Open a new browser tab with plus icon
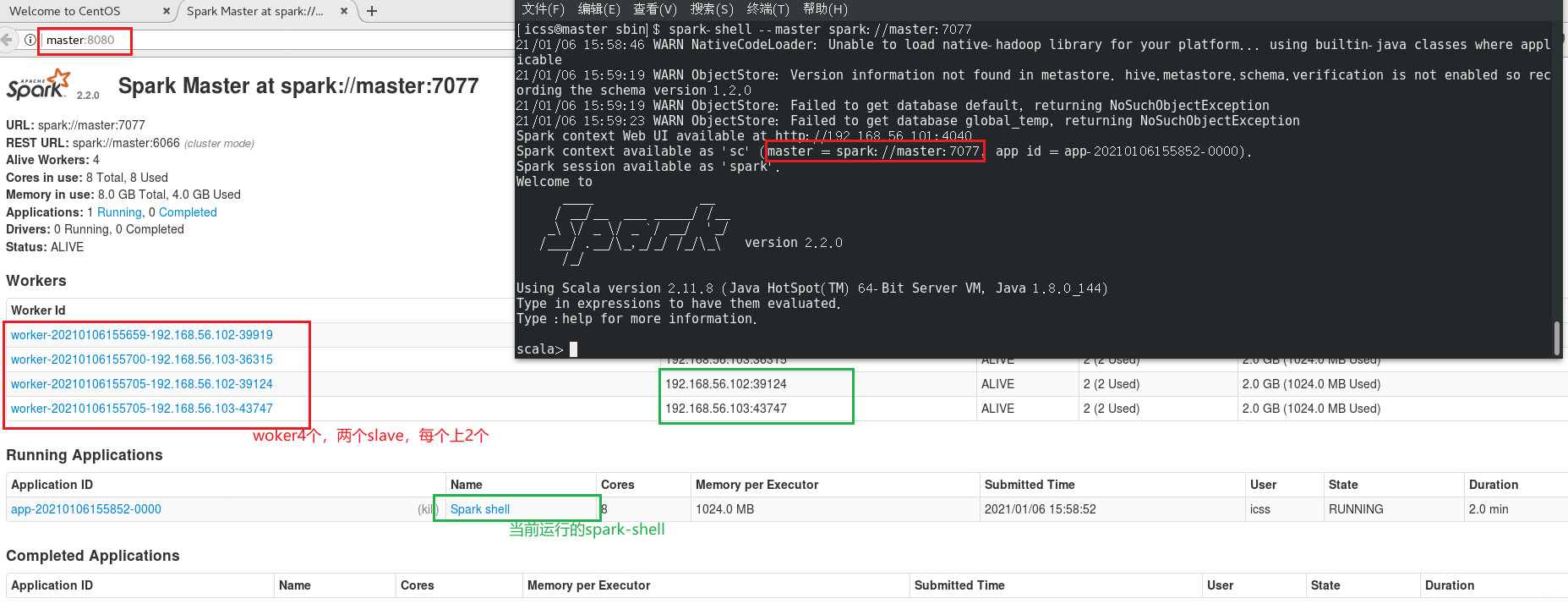Image resolution: width=1568 pixels, height=604 pixels. click(372, 11)
